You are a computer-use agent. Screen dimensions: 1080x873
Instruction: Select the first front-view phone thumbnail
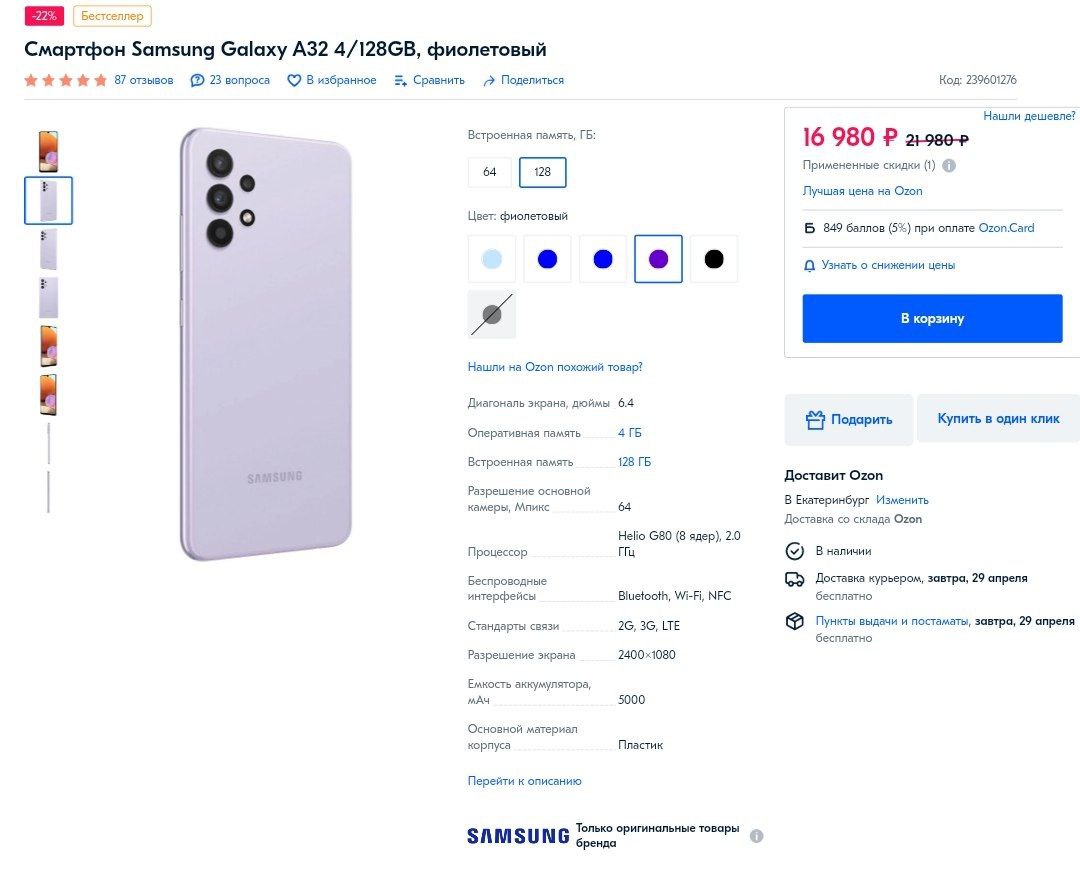(48, 151)
